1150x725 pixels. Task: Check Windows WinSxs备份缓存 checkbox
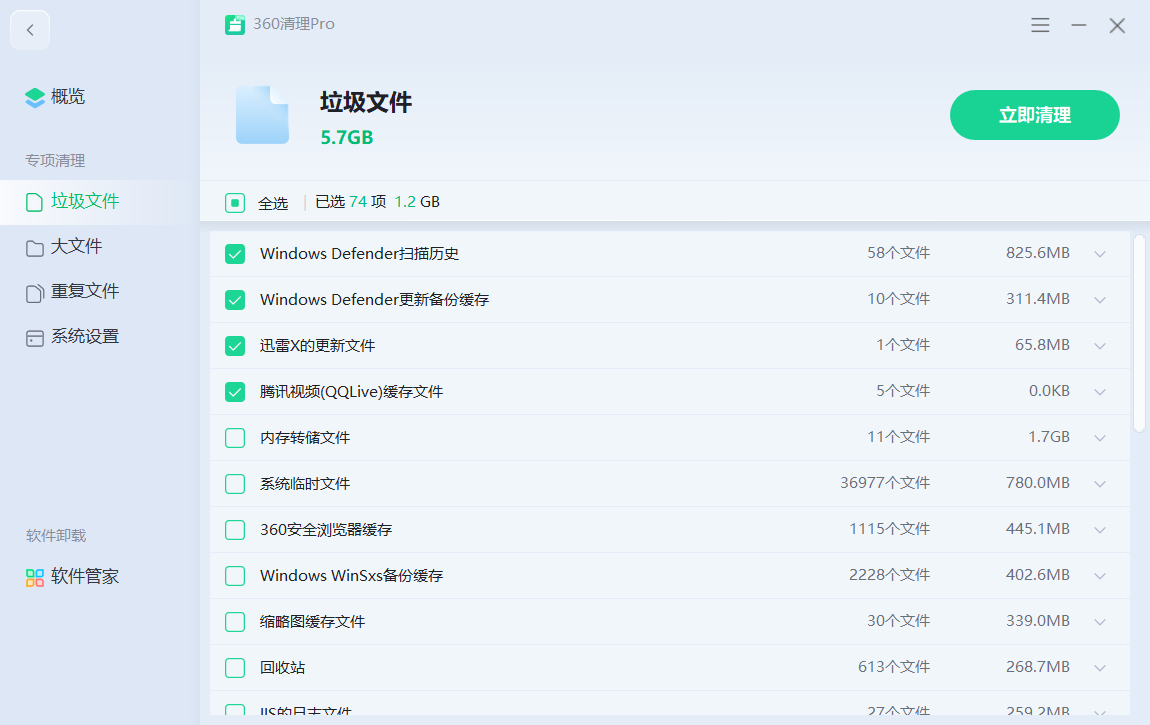235,575
